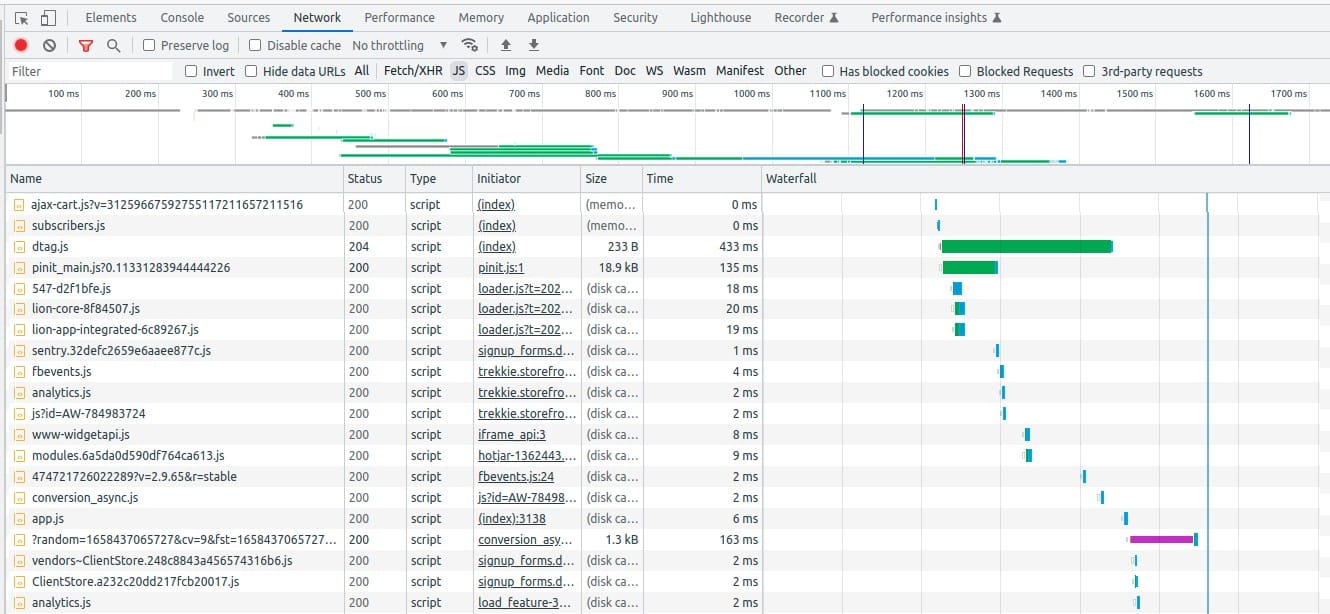
Task: Open pinit.js:1 initiator link
Action: click(501, 268)
